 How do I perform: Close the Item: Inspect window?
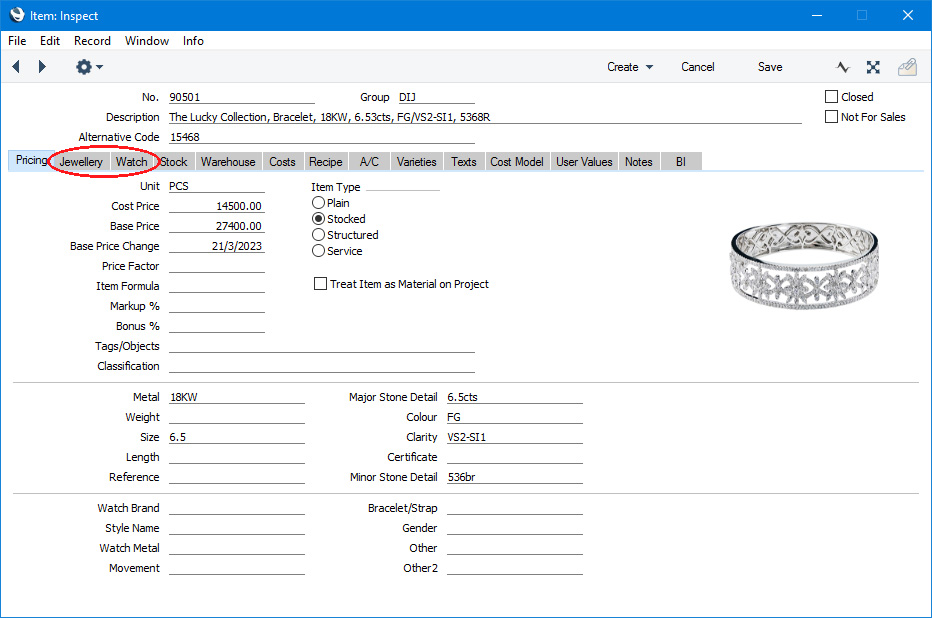point(908,15)
